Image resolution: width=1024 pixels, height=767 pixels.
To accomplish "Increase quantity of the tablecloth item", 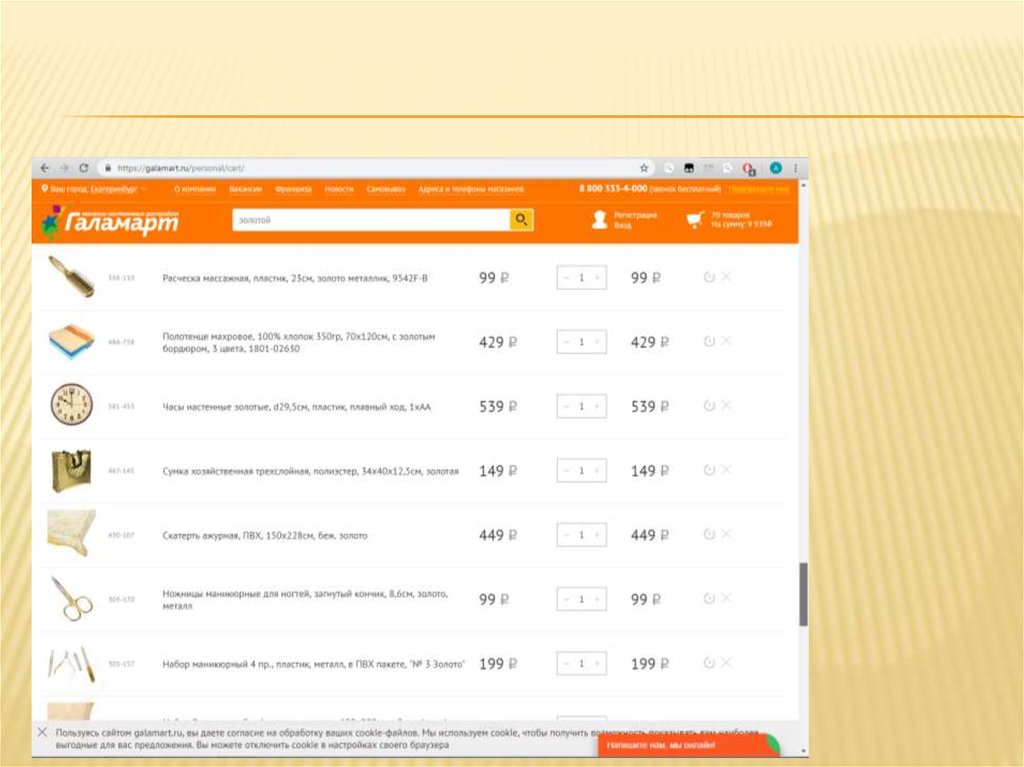I will (597, 535).
